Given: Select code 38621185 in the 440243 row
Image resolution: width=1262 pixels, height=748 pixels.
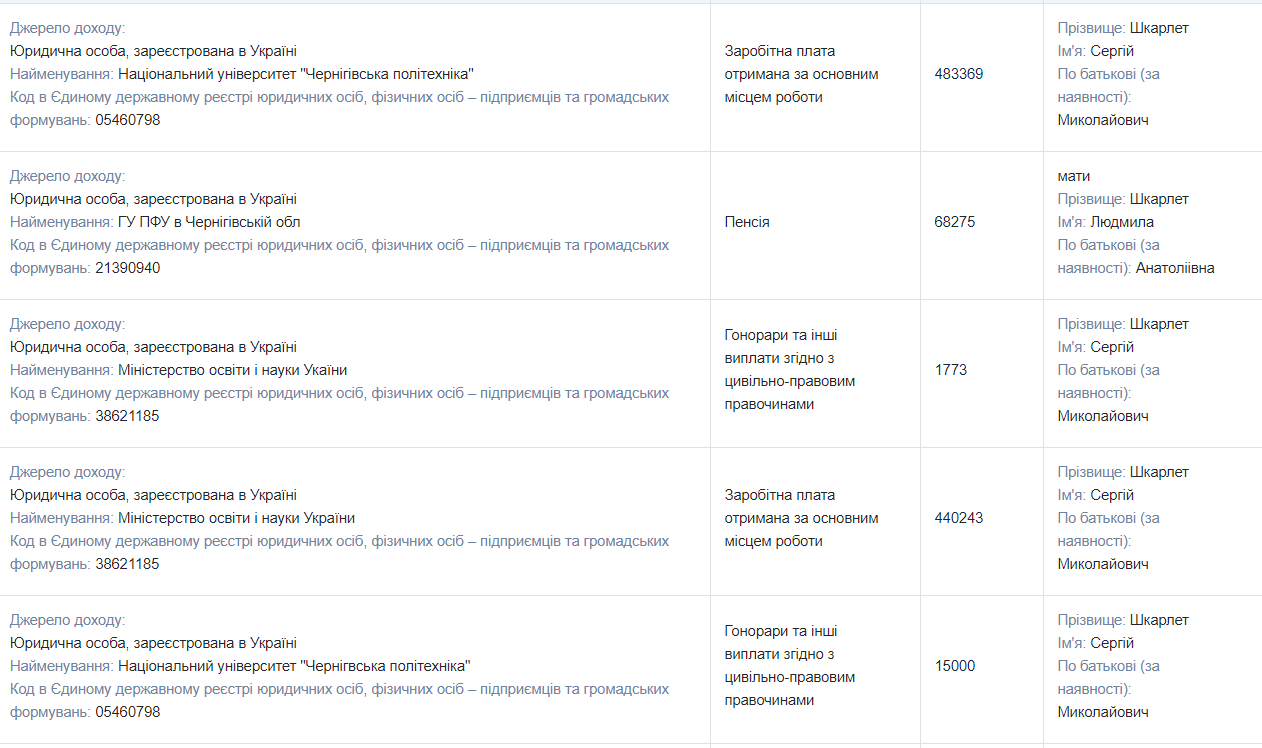Looking at the screenshot, I should pos(128,564).
